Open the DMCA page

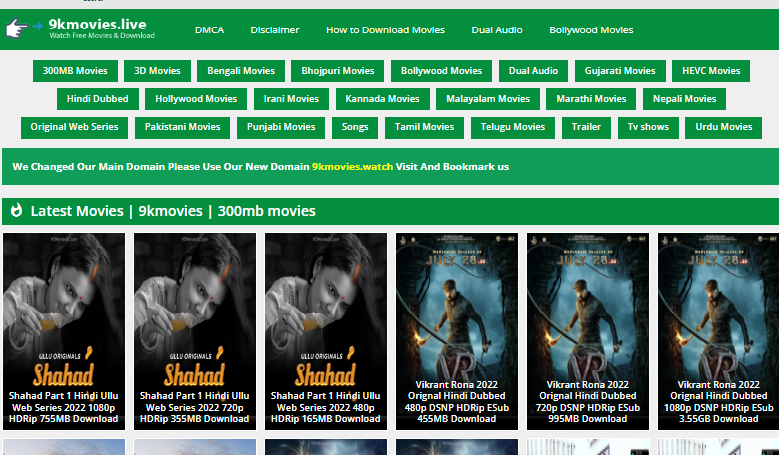point(209,30)
